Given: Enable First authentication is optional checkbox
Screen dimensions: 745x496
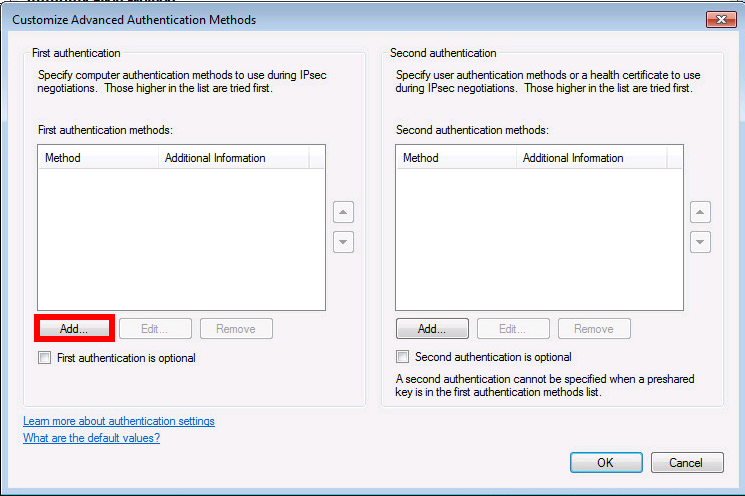Looking at the screenshot, I should 45,358.
